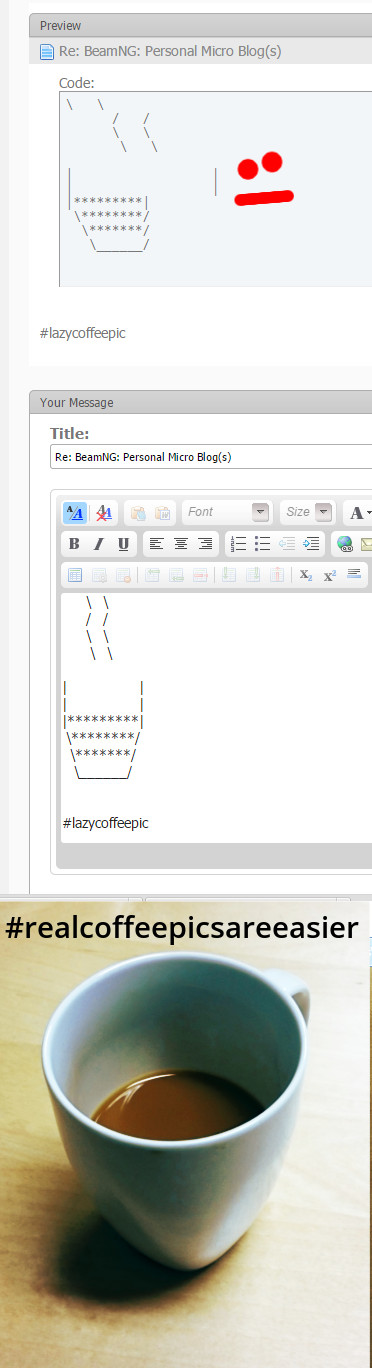Click inside the message editor text area
Screen dimensions: 372x1368
[x=216, y=717]
